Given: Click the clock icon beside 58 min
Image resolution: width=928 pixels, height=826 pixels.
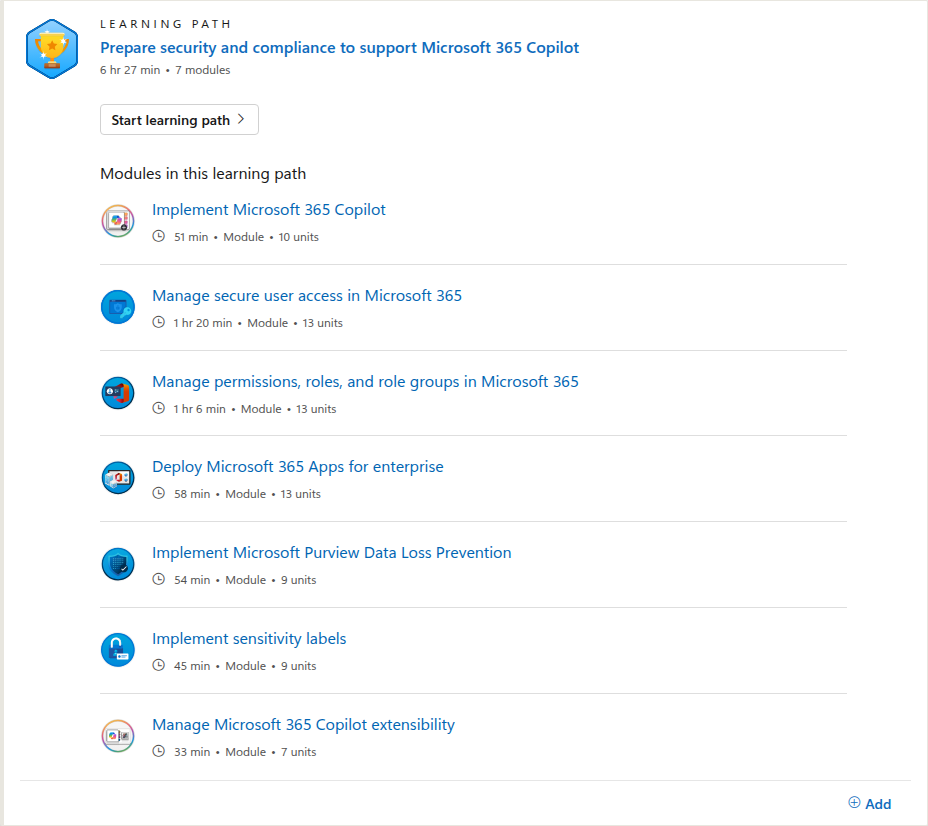Looking at the screenshot, I should (159, 493).
